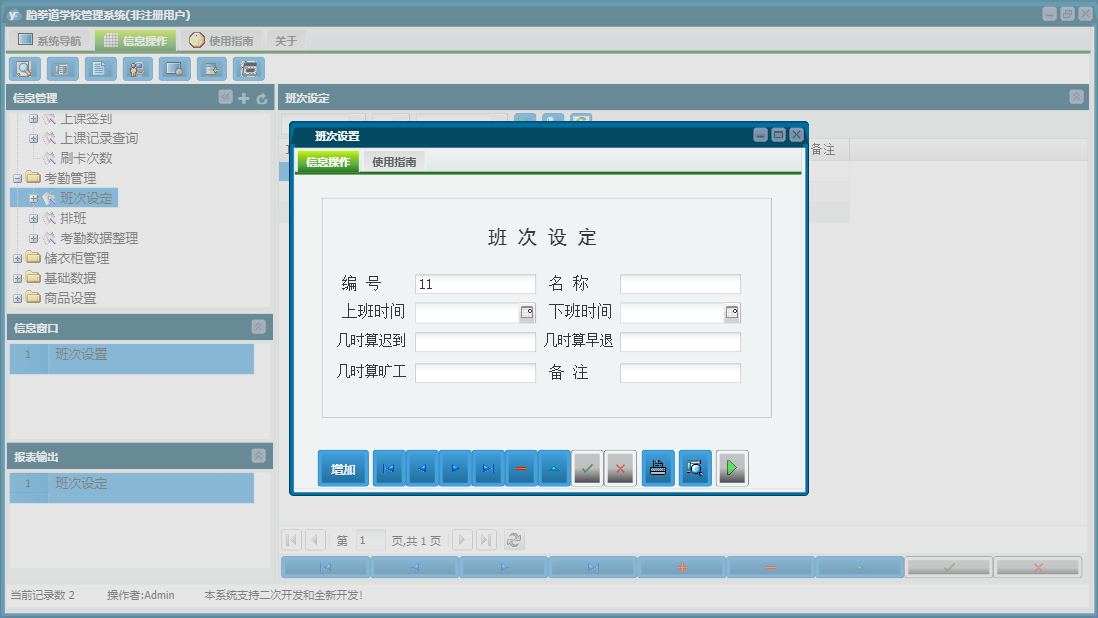Click the 编号 input field containing 11

[x=475, y=284]
